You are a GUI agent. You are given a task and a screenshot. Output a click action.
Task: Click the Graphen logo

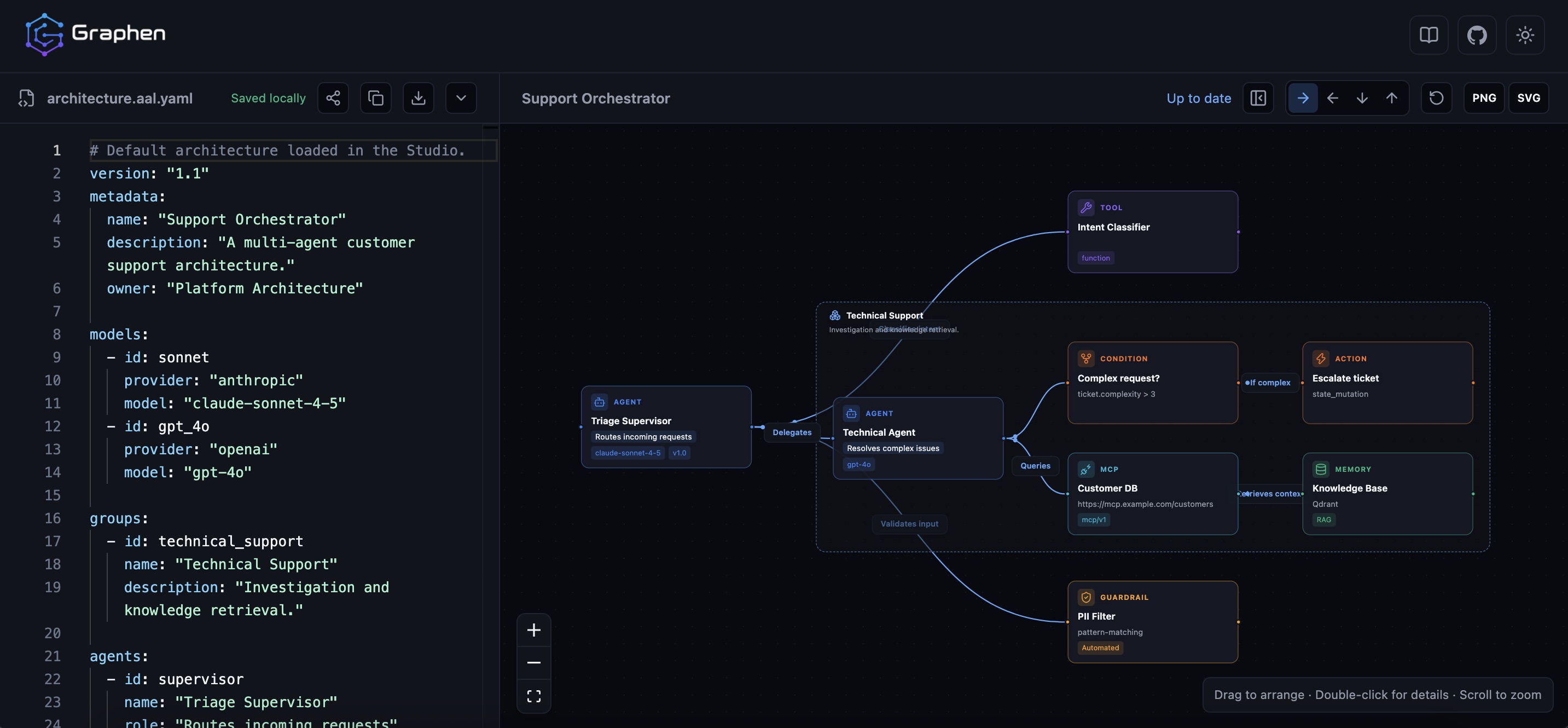[x=96, y=34]
